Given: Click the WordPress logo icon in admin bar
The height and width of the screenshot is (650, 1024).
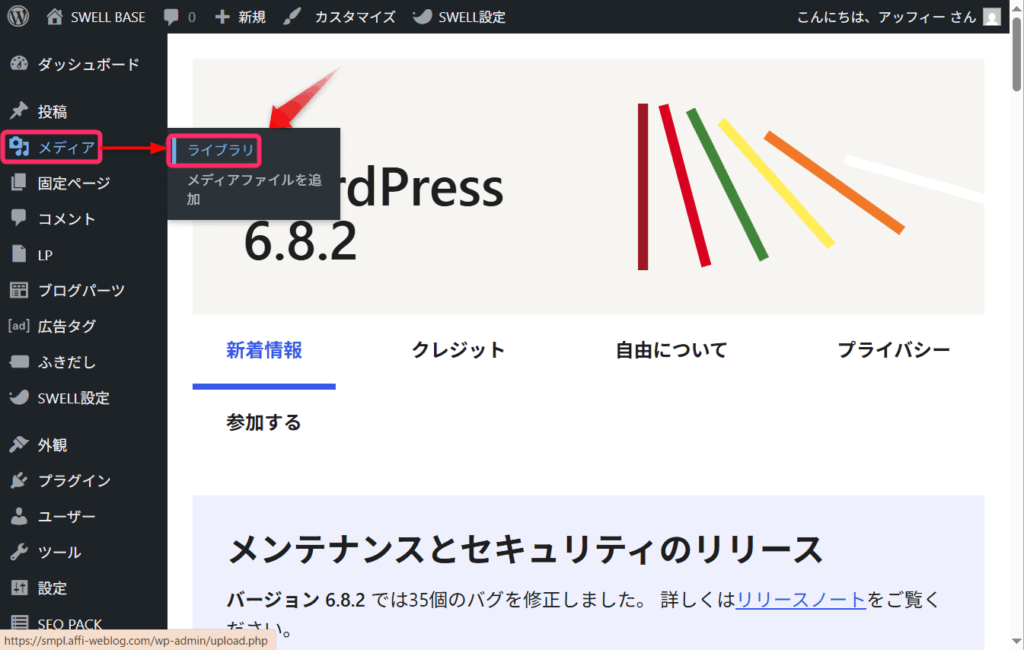Looking at the screenshot, I should coord(18,16).
